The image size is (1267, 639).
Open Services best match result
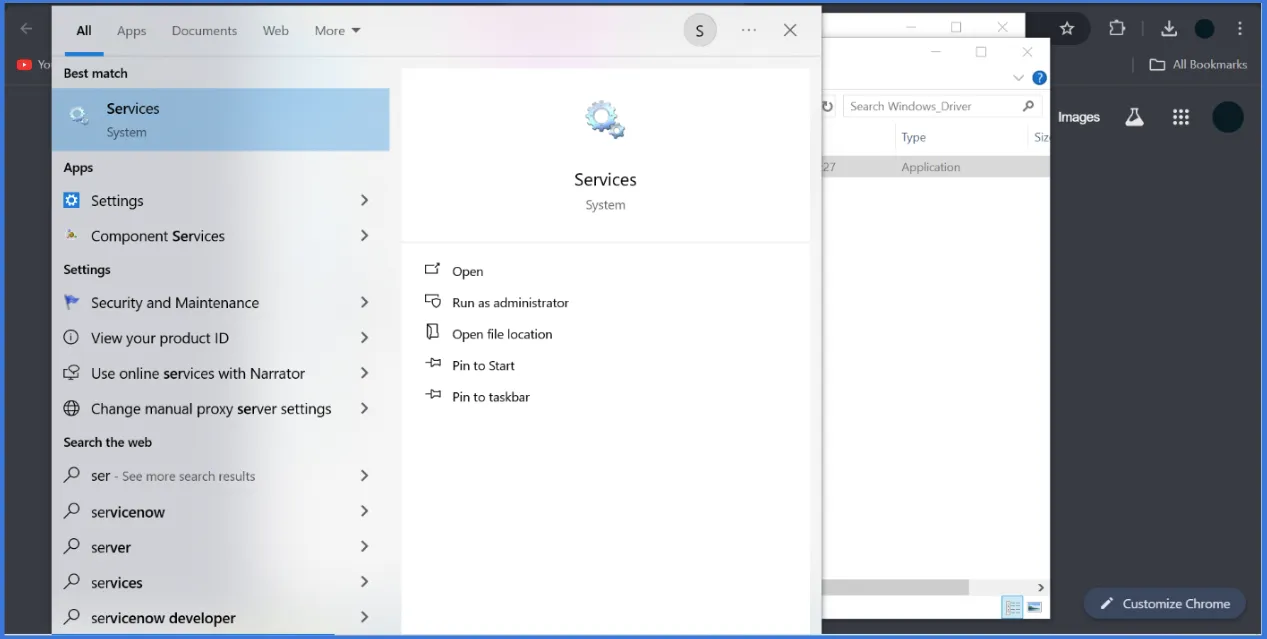pos(220,120)
